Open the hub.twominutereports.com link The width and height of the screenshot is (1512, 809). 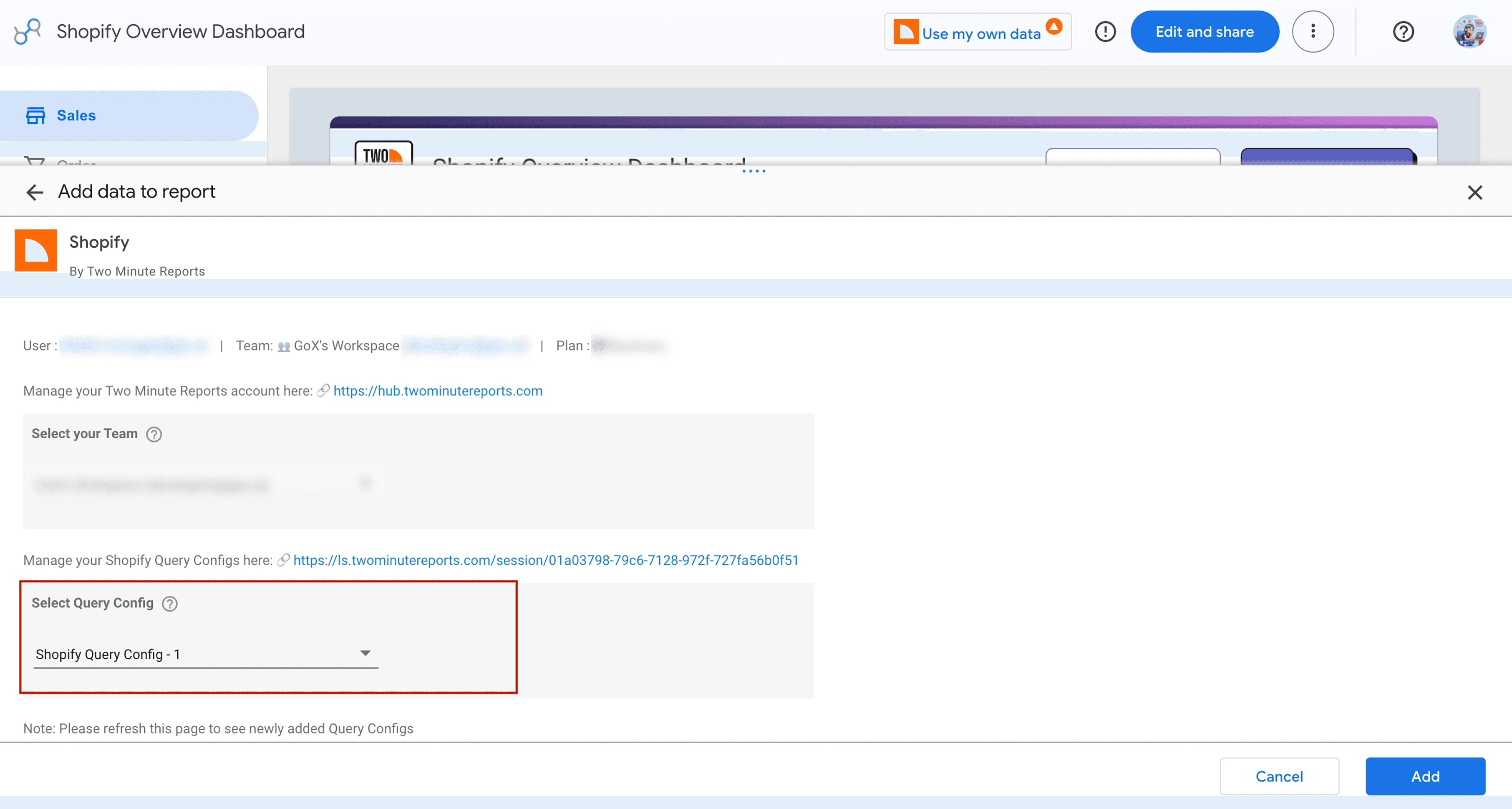point(438,391)
